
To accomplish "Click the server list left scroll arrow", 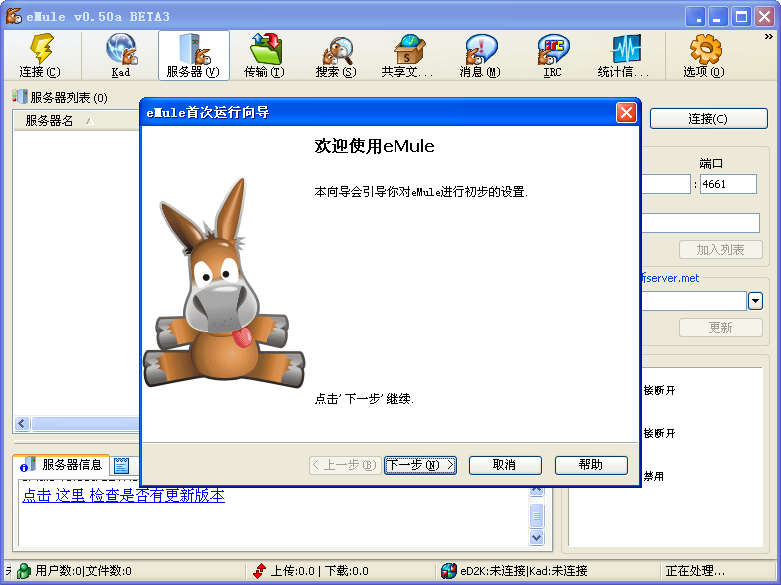I will 21,424.
